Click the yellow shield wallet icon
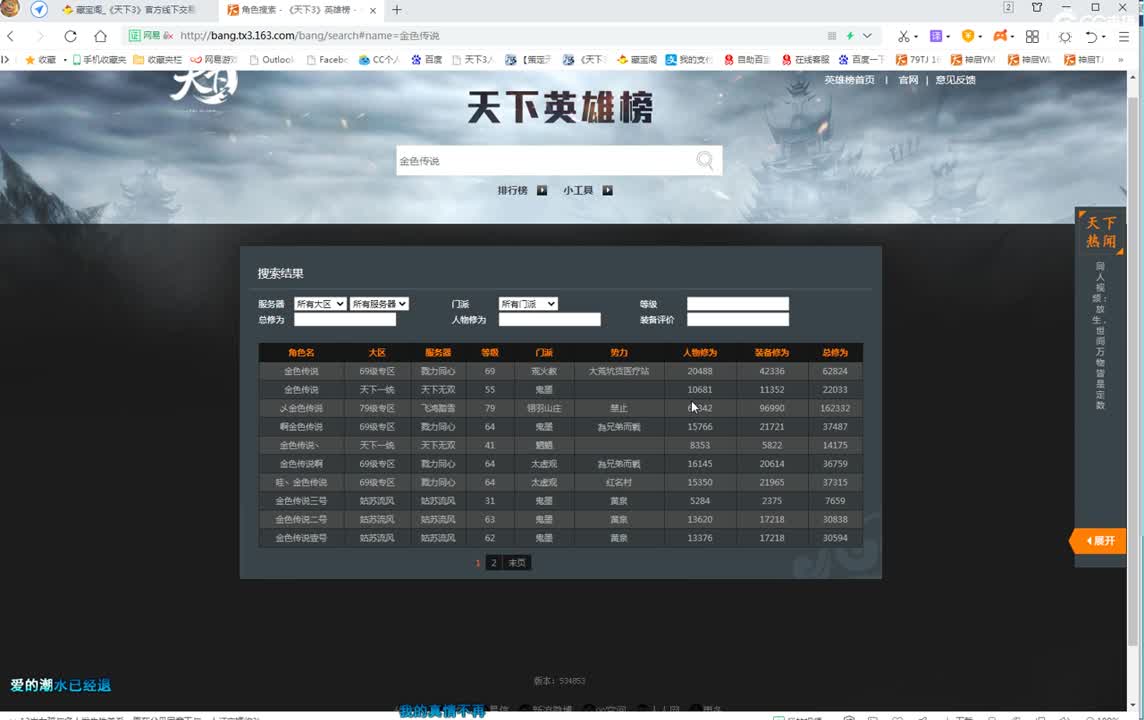 [x=965, y=35]
